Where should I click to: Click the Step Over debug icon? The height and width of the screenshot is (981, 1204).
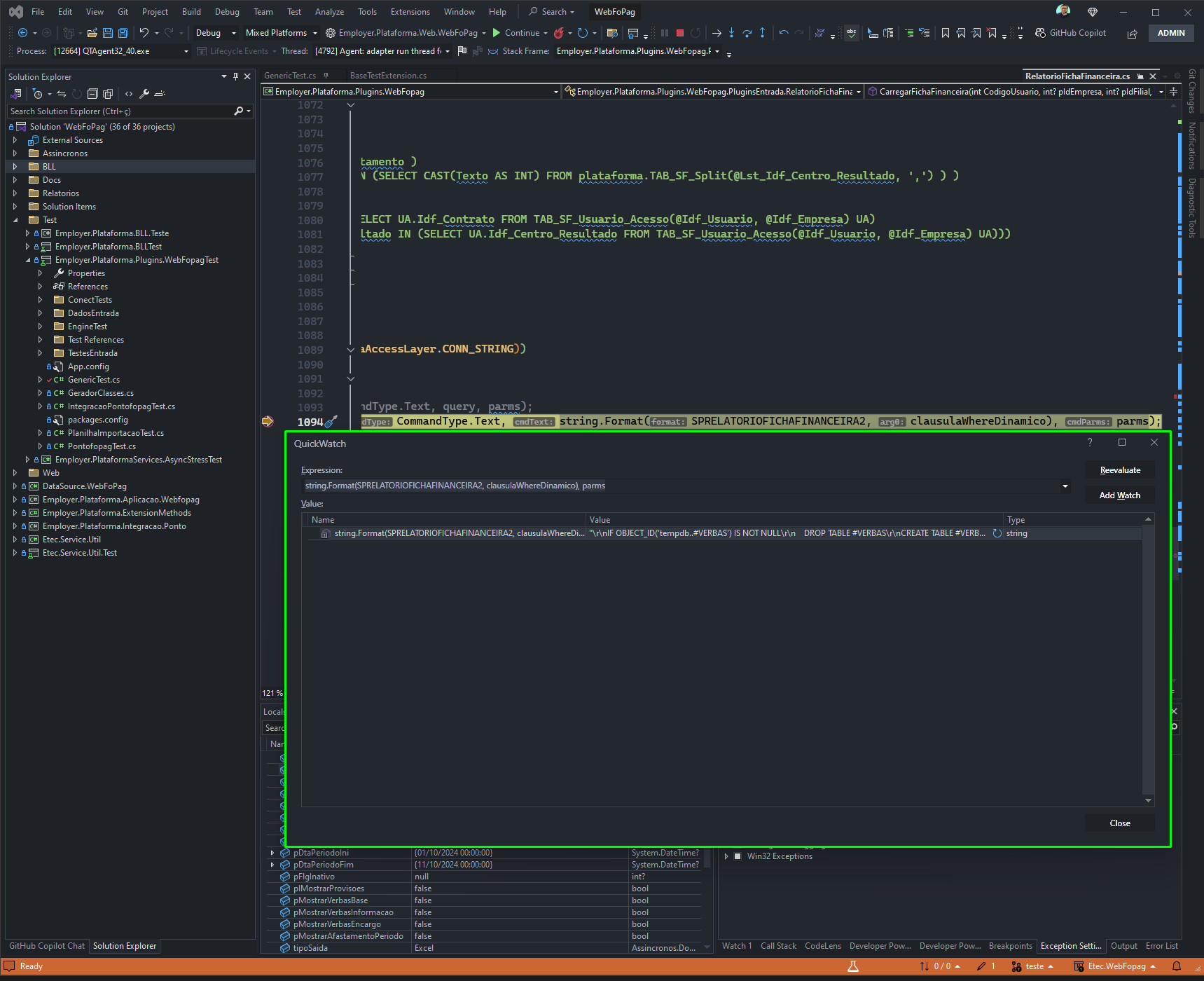pos(747,33)
